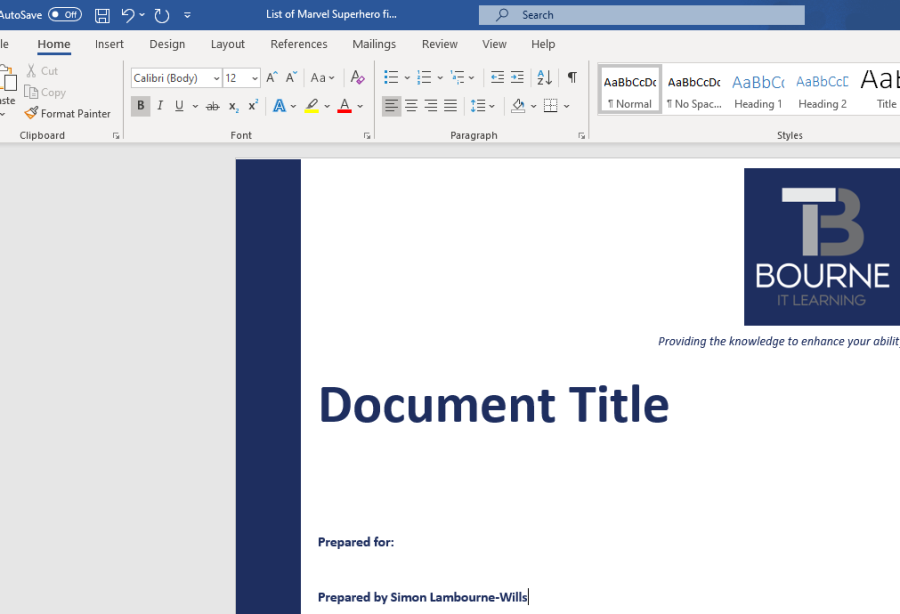The height and width of the screenshot is (614, 900).
Task: Apply the Heading 1 style
Action: pyautogui.click(x=758, y=90)
